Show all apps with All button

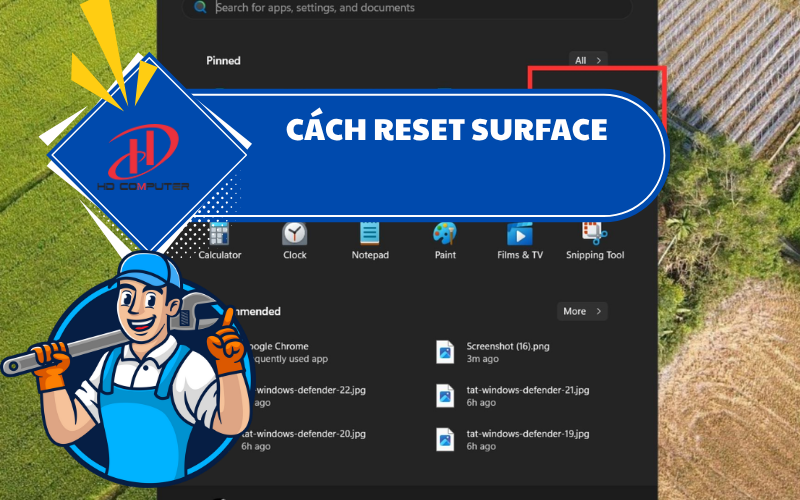click(x=588, y=60)
